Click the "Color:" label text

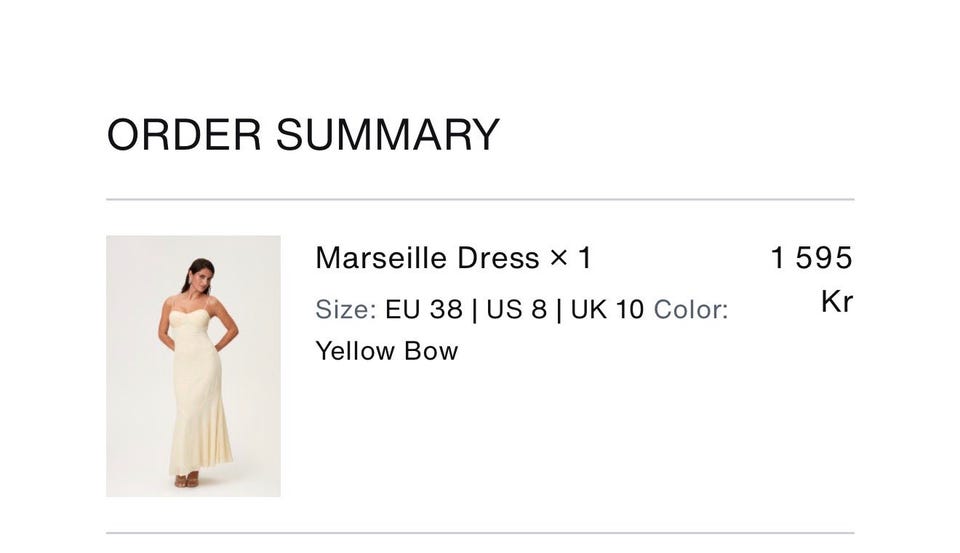pyautogui.click(x=691, y=309)
